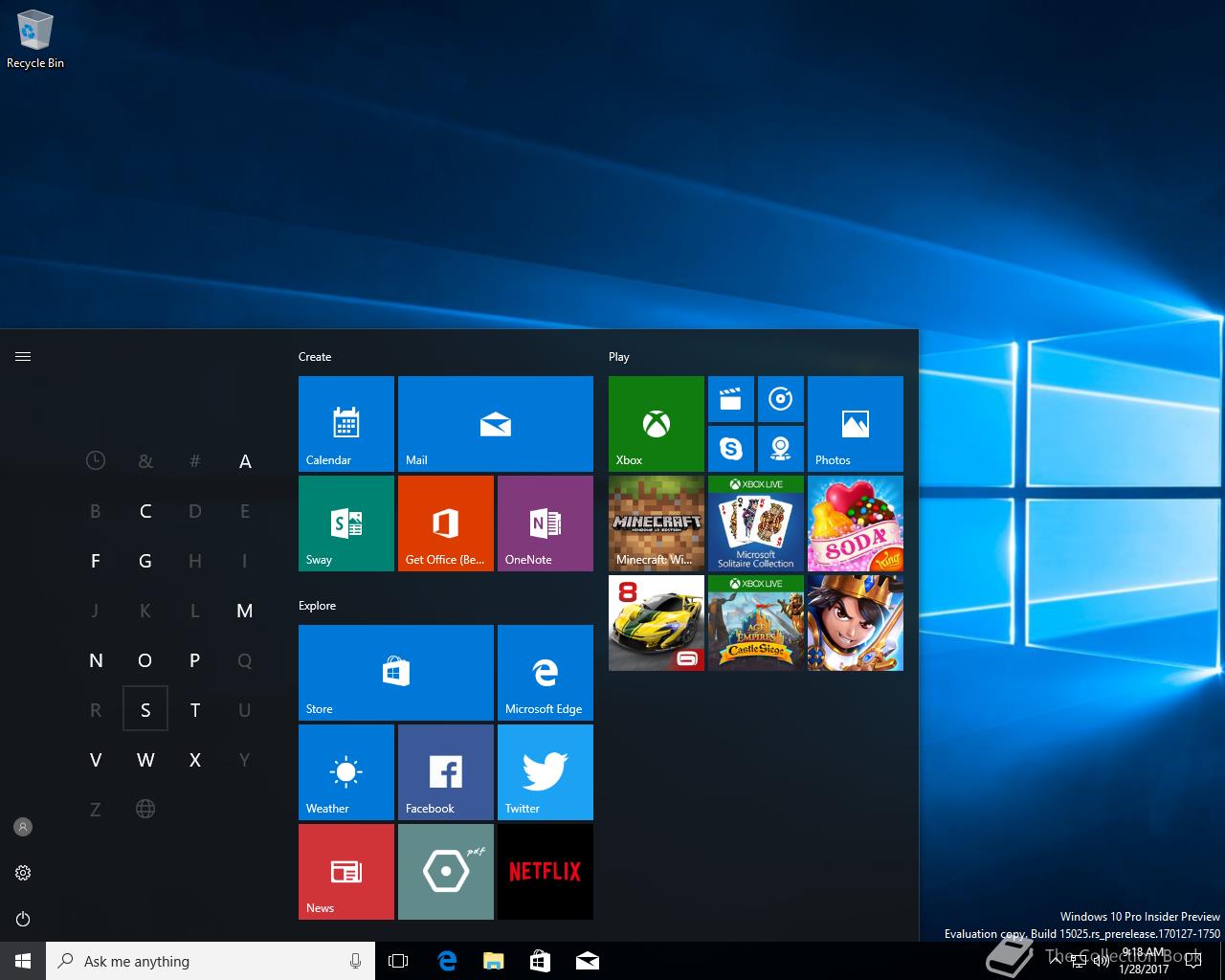Click the Explore group header
The width and height of the screenshot is (1225, 980).
coord(317,606)
